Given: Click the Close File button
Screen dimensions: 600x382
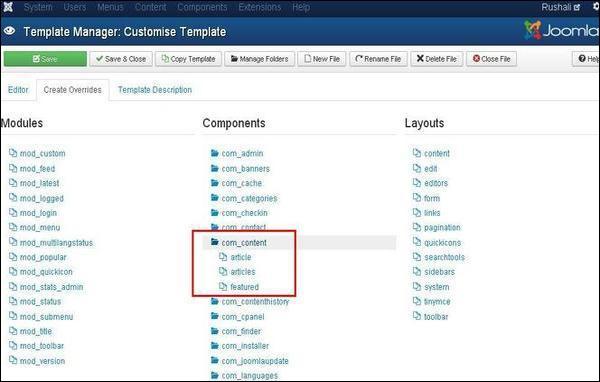Looking at the screenshot, I should pyautogui.click(x=491, y=59).
